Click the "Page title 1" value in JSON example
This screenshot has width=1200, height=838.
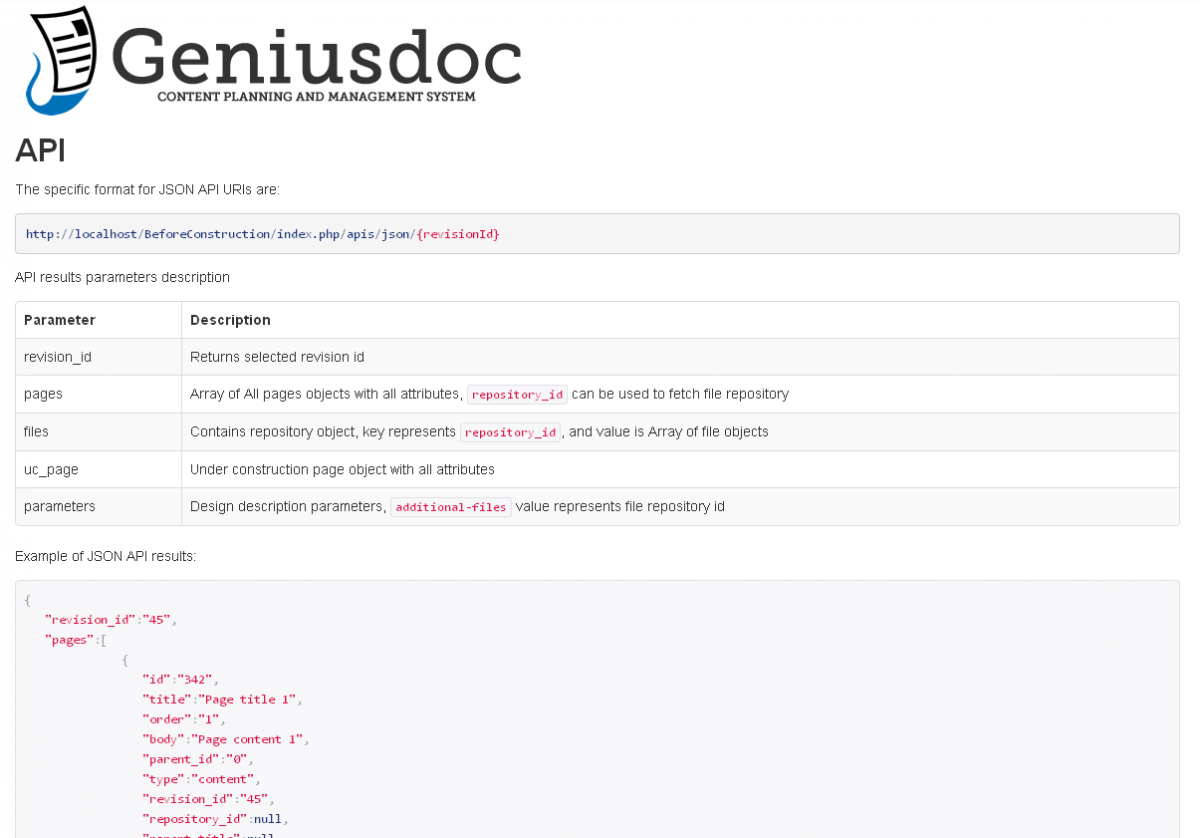(x=247, y=700)
